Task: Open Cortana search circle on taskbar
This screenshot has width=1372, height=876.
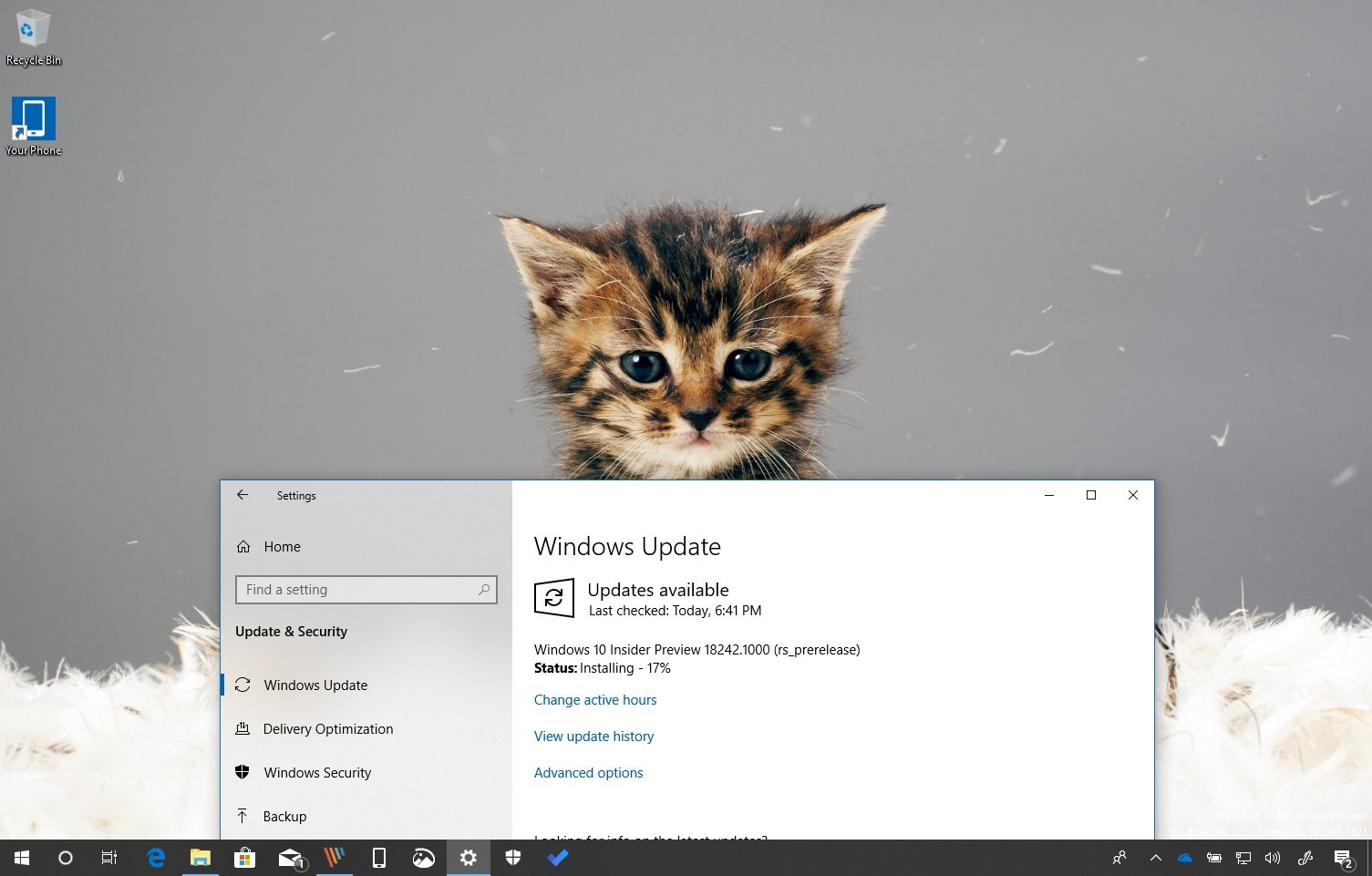Action: click(66, 858)
